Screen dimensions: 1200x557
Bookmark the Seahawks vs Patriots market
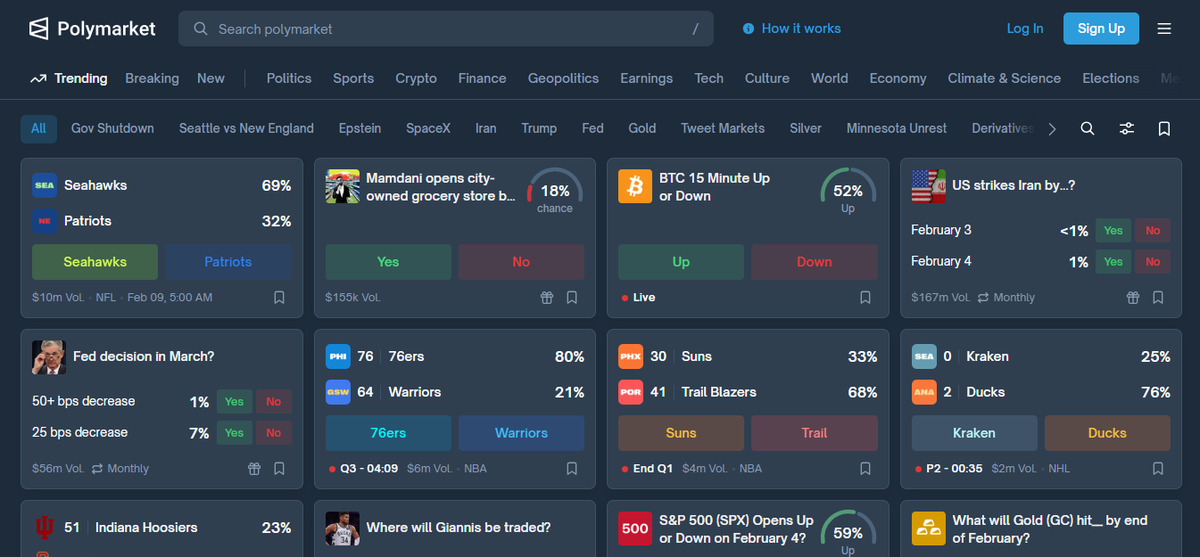(x=279, y=297)
